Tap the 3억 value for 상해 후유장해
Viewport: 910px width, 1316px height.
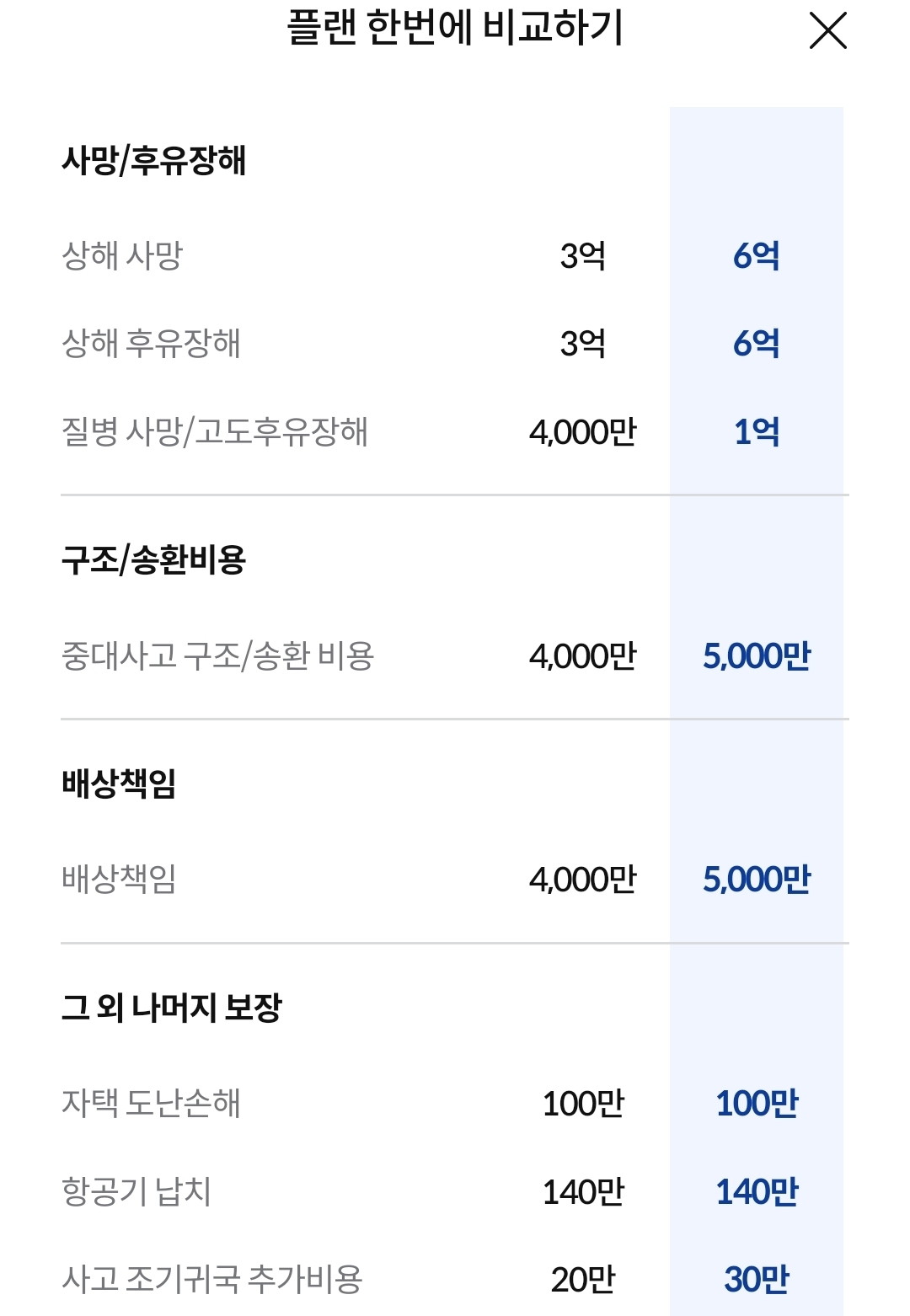pos(582,343)
